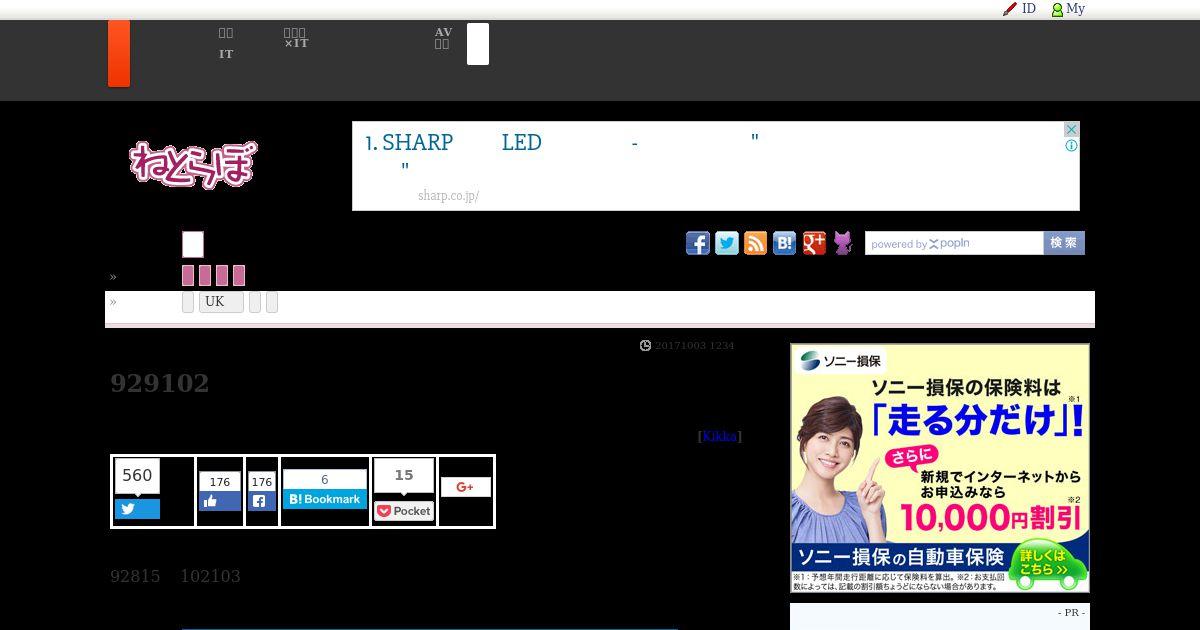Open the Facebook page icon

(x=698, y=243)
